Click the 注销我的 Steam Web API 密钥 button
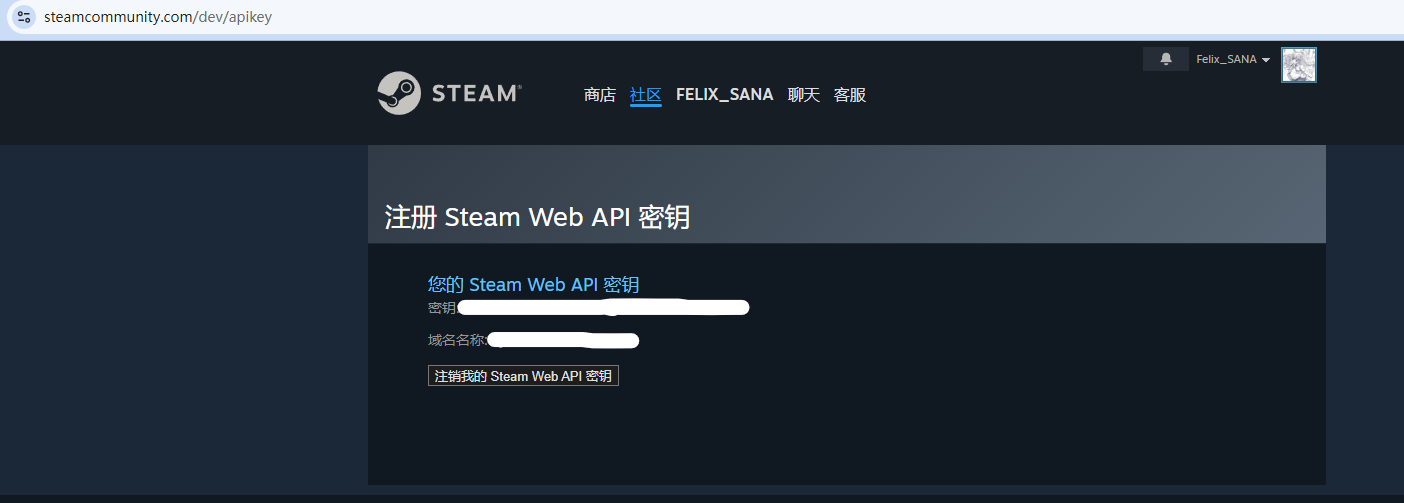1404x503 pixels. point(523,376)
